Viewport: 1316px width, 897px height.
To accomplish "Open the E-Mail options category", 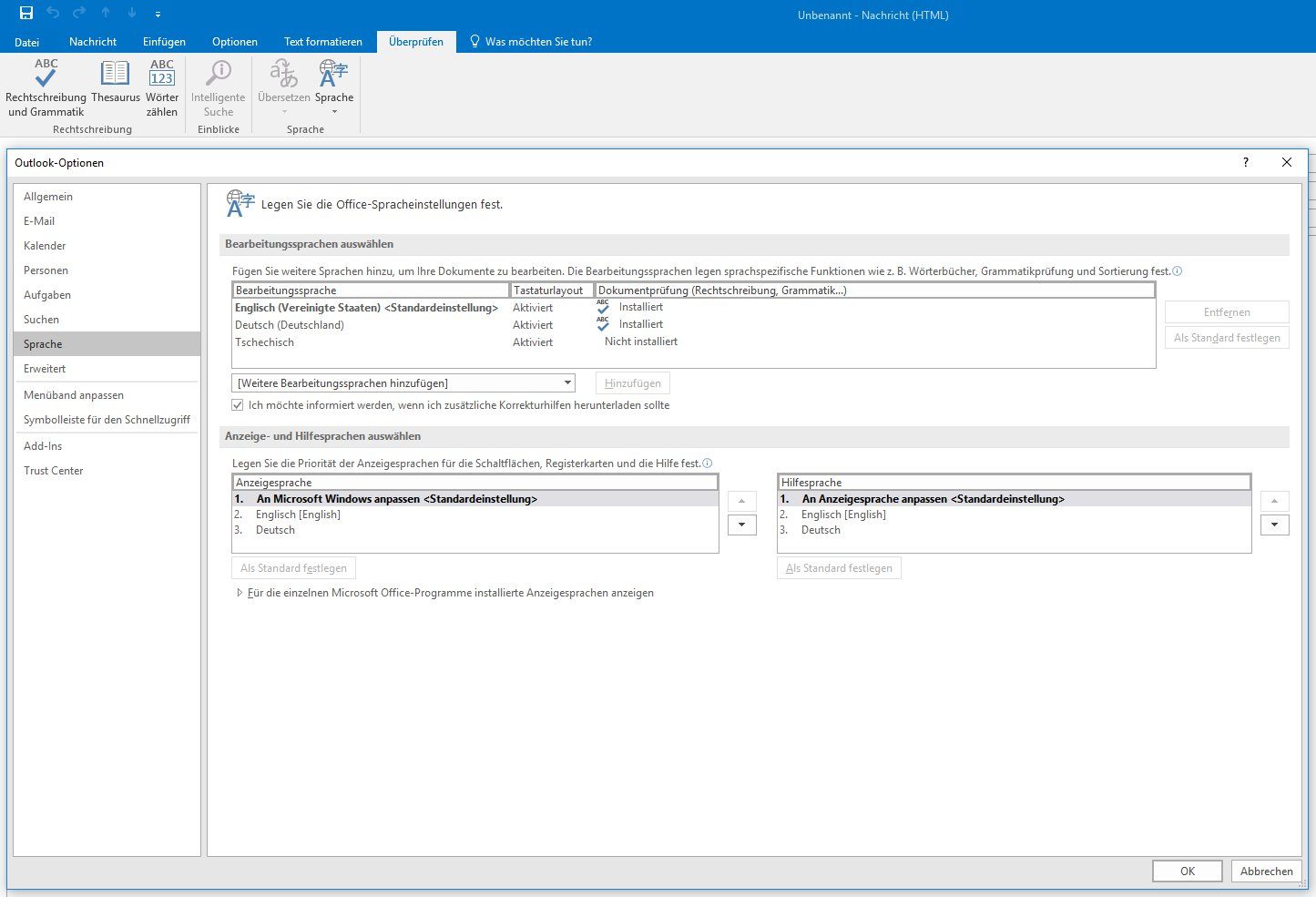I will (x=107, y=221).
